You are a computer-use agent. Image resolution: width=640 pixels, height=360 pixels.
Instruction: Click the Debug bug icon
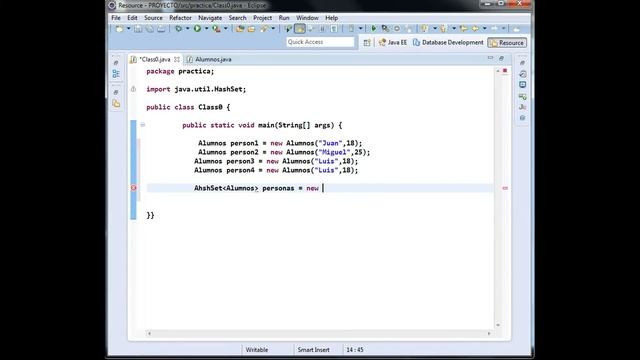tap(178, 29)
